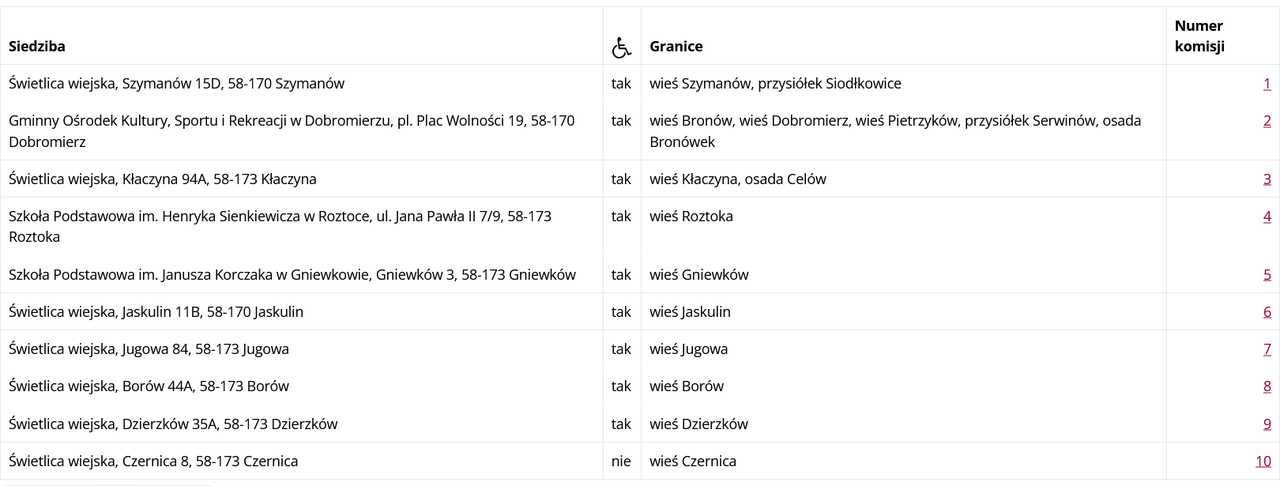
Task: Click the Numer komisji column header
Action: click(1200, 36)
